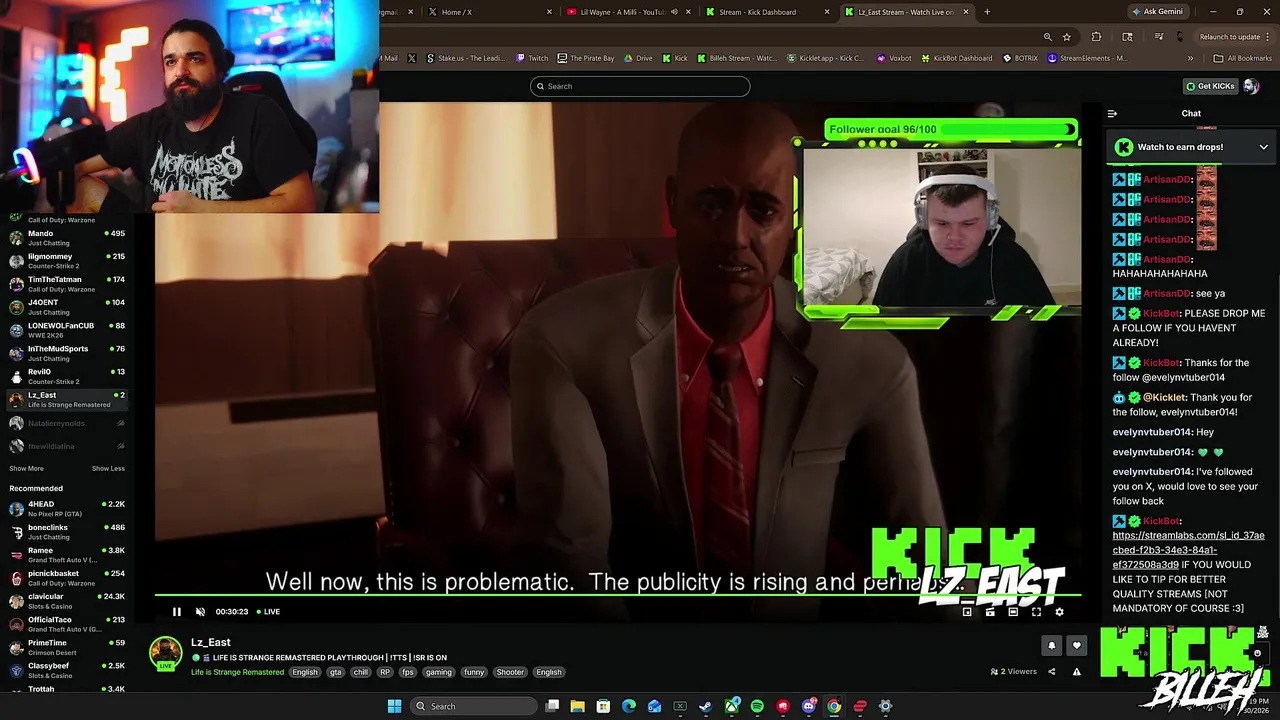Viewport: 1280px width, 720px height.
Task: Open browser extensions puzzle icon
Action: (1097, 37)
